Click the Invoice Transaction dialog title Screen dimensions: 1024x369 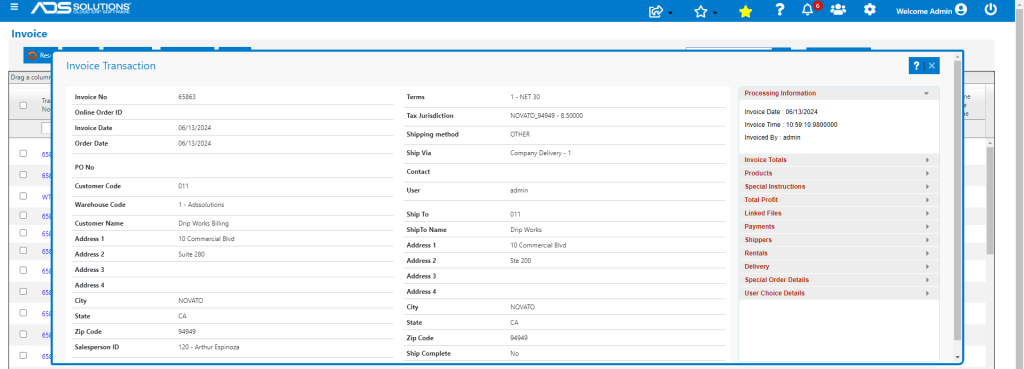(x=111, y=66)
